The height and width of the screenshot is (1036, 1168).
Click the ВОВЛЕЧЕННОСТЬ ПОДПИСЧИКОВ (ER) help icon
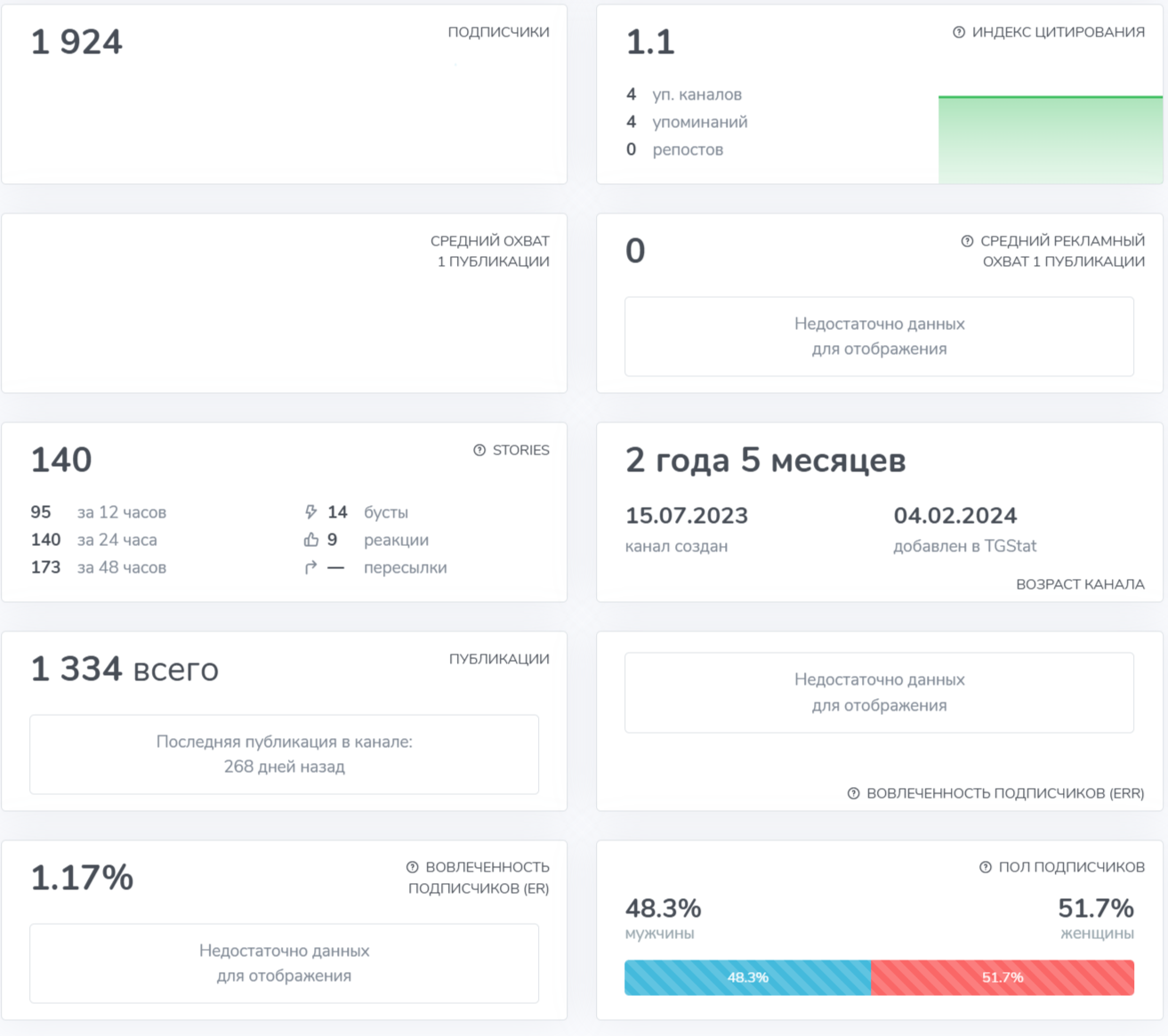click(x=414, y=866)
